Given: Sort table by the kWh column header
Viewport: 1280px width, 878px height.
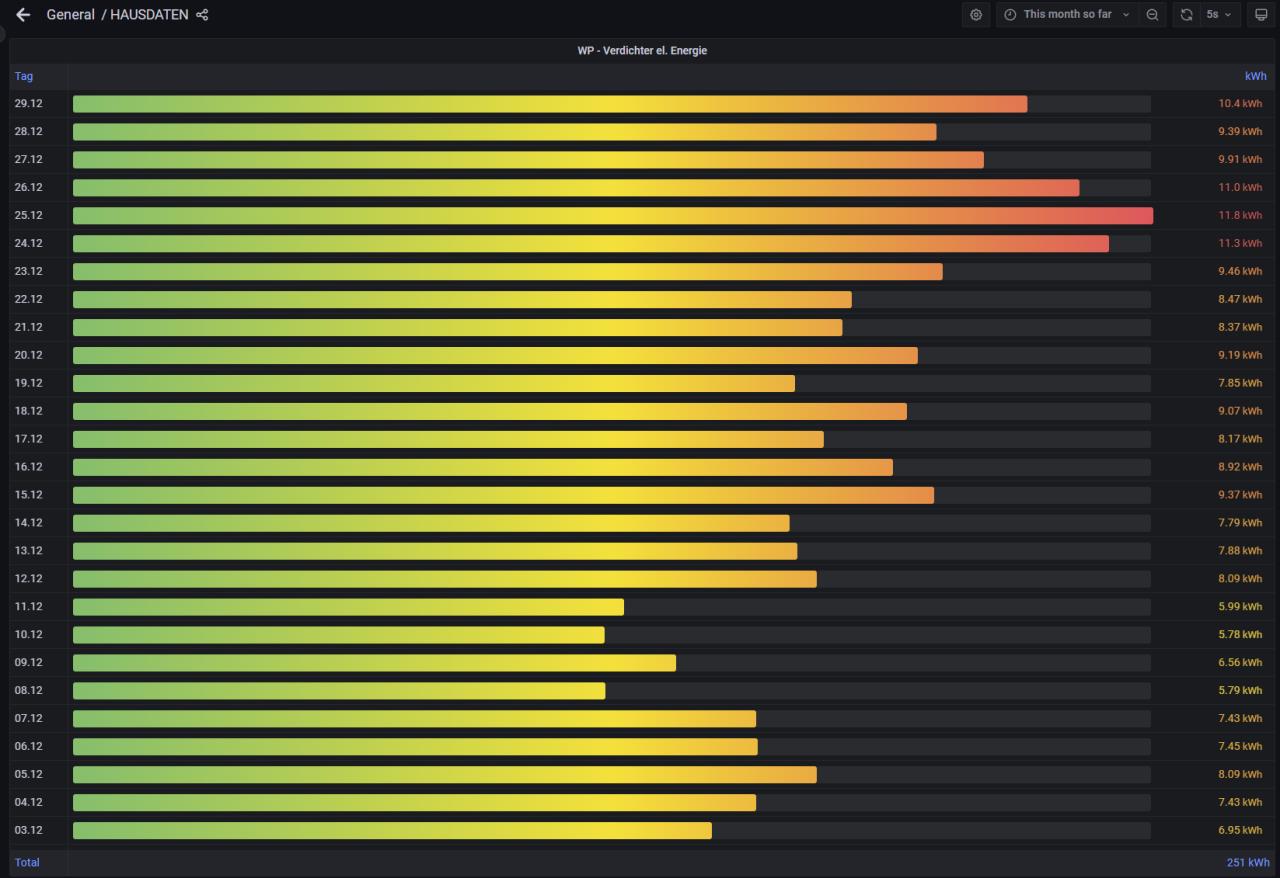Looking at the screenshot, I should (x=1255, y=76).
